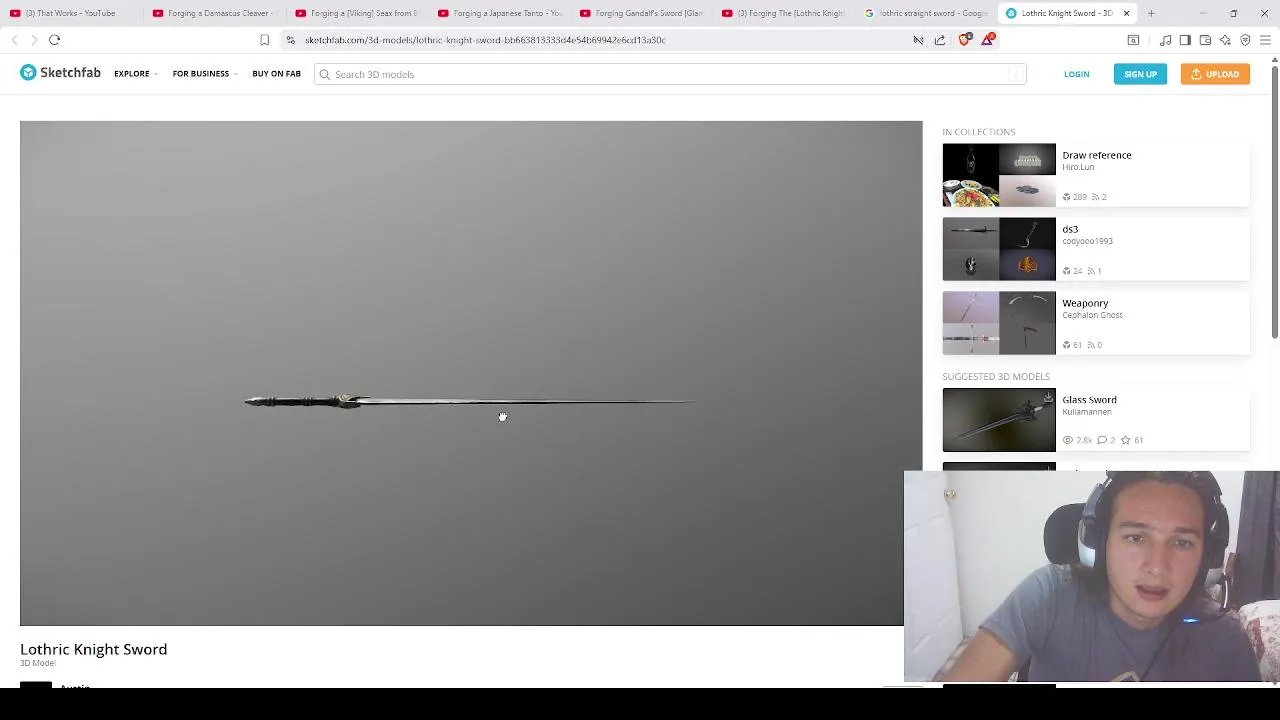Click the Glass Sword comments count
The height and width of the screenshot is (720, 1280).
[x=1106, y=440]
